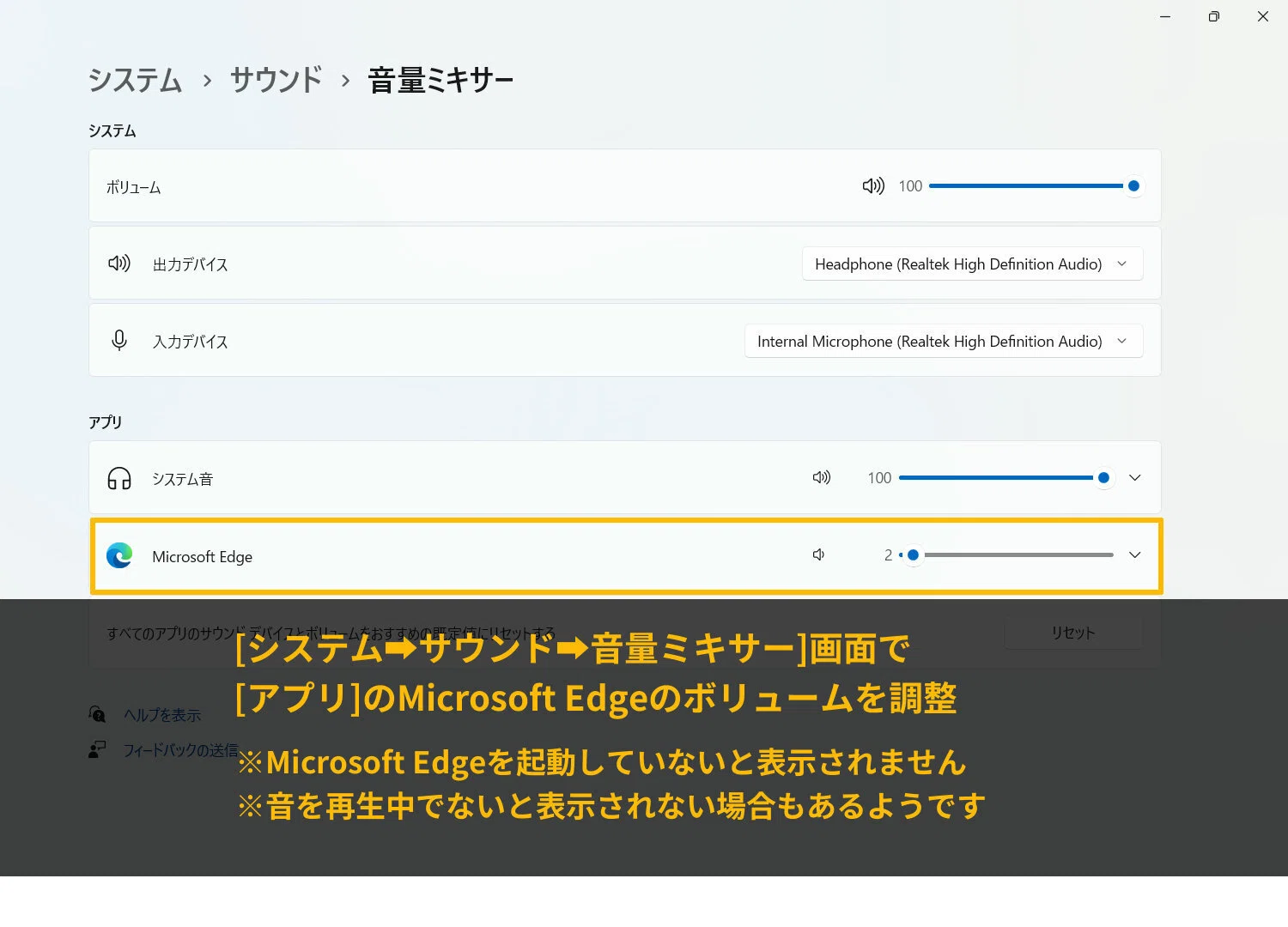Click the システム volume slider
This screenshot has height=927, width=1288.
(1036, 185)
